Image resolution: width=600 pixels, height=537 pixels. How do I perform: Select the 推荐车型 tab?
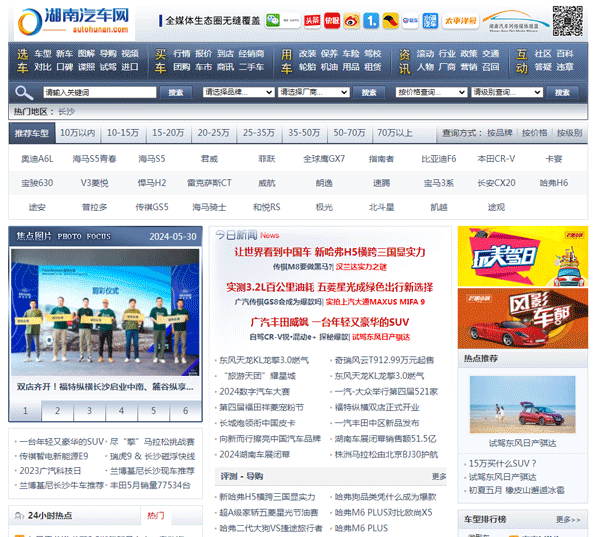(32, 133)
